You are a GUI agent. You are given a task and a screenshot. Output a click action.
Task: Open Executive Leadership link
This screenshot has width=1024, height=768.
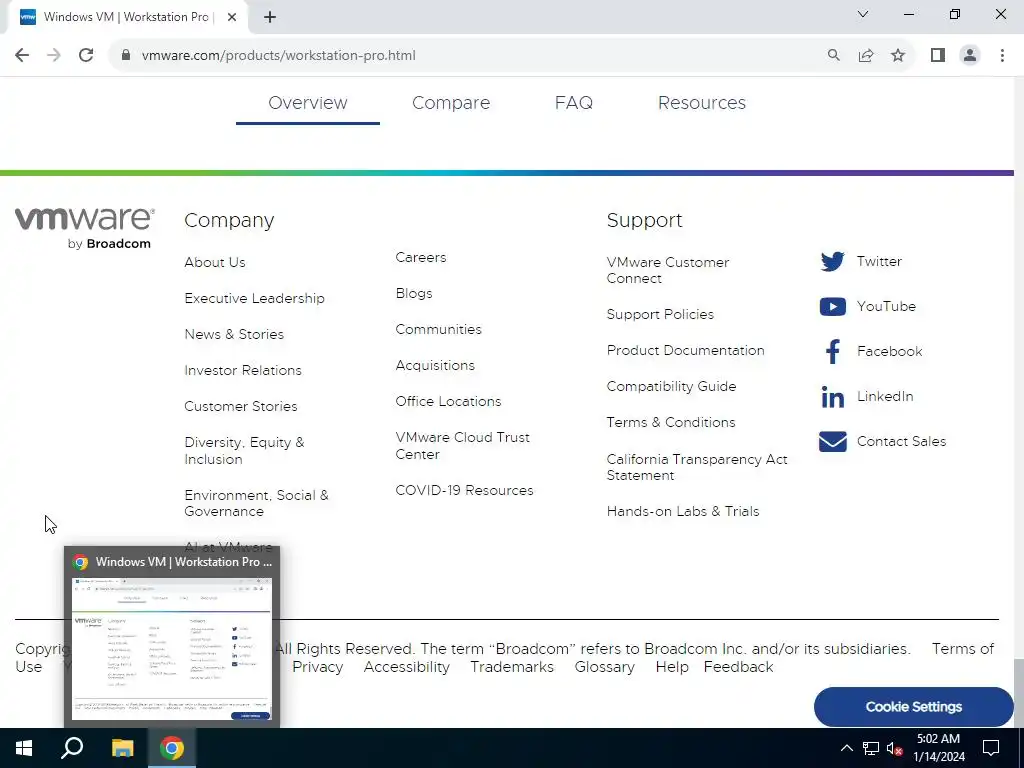point(254,298)
